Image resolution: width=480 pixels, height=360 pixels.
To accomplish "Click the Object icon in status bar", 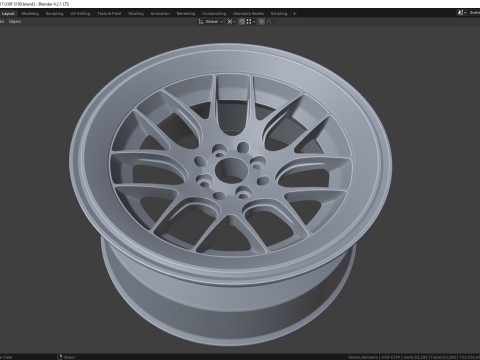I will click(60, 357).
